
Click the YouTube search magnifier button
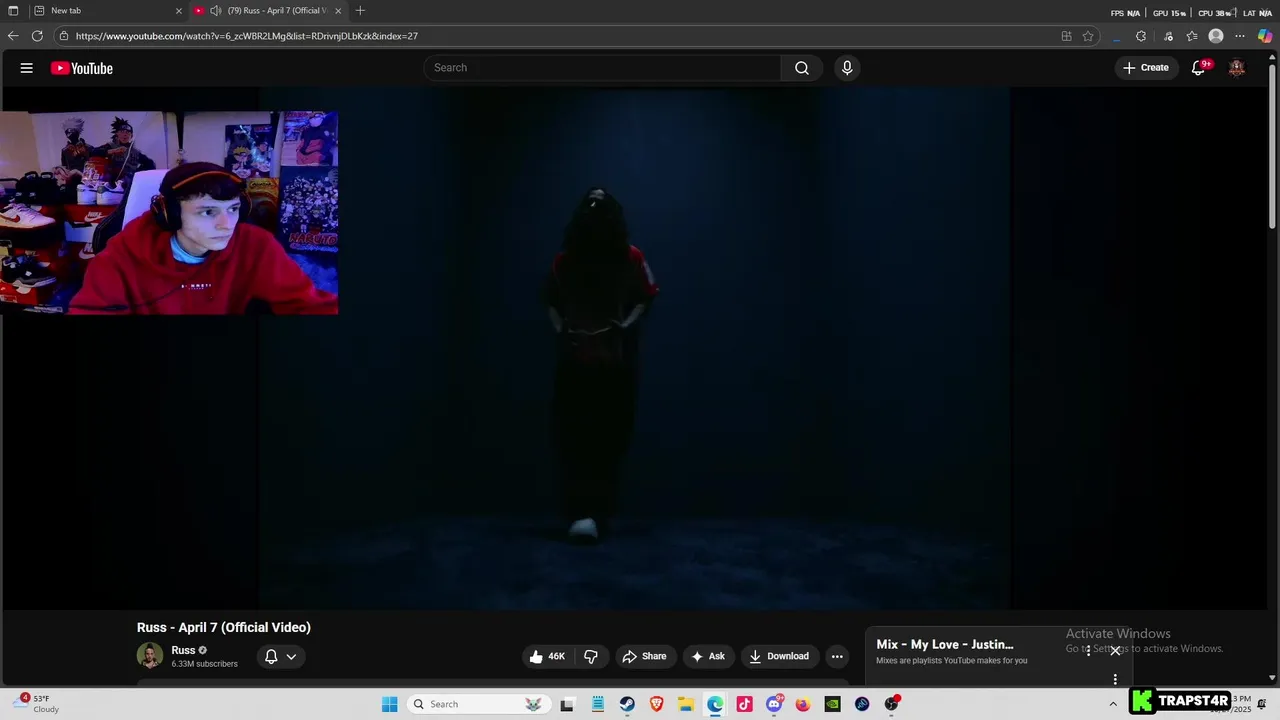coord(802,68)
